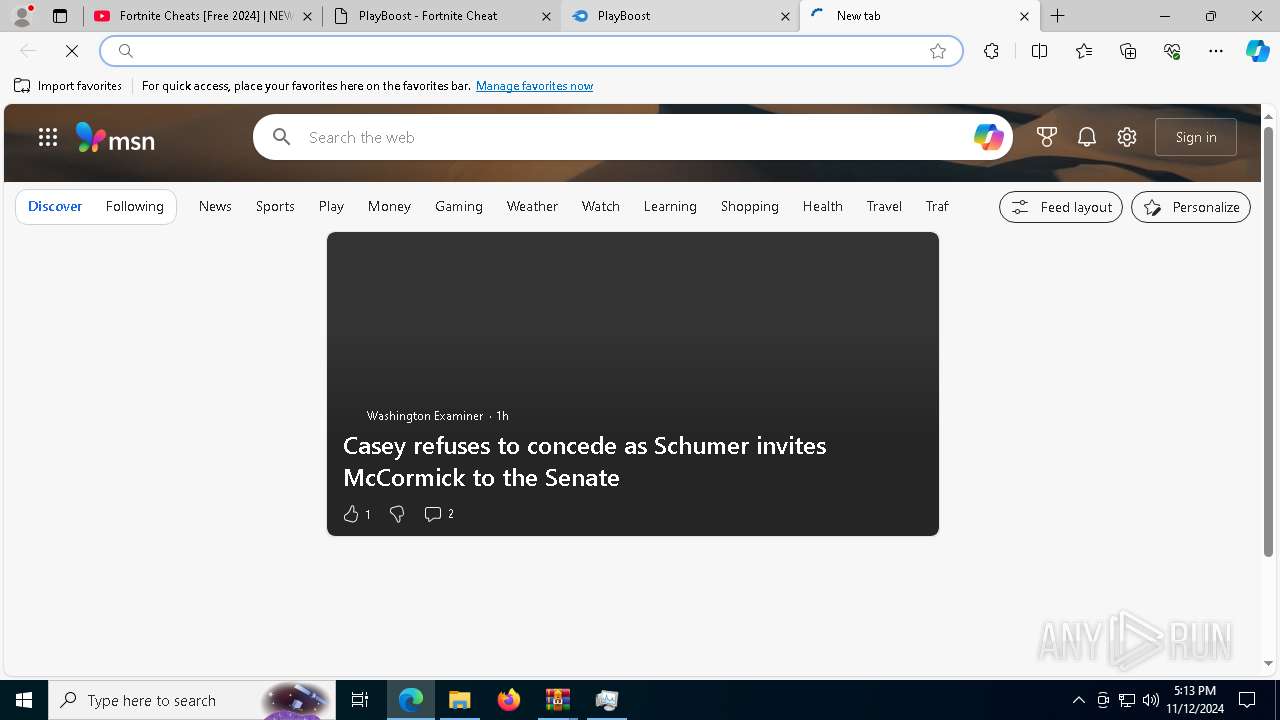
Task: Focus the browser address bar
Action: coord(530,51)
